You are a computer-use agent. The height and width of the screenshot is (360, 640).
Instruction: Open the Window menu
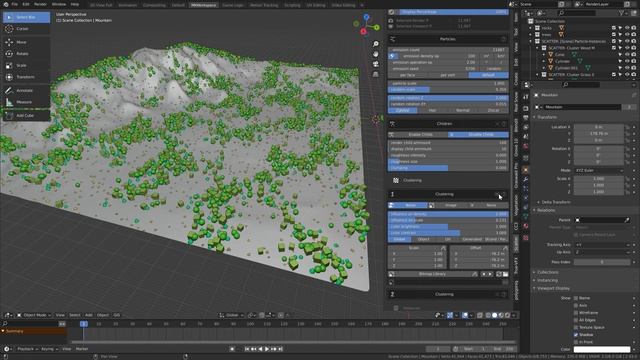[59, 4]
